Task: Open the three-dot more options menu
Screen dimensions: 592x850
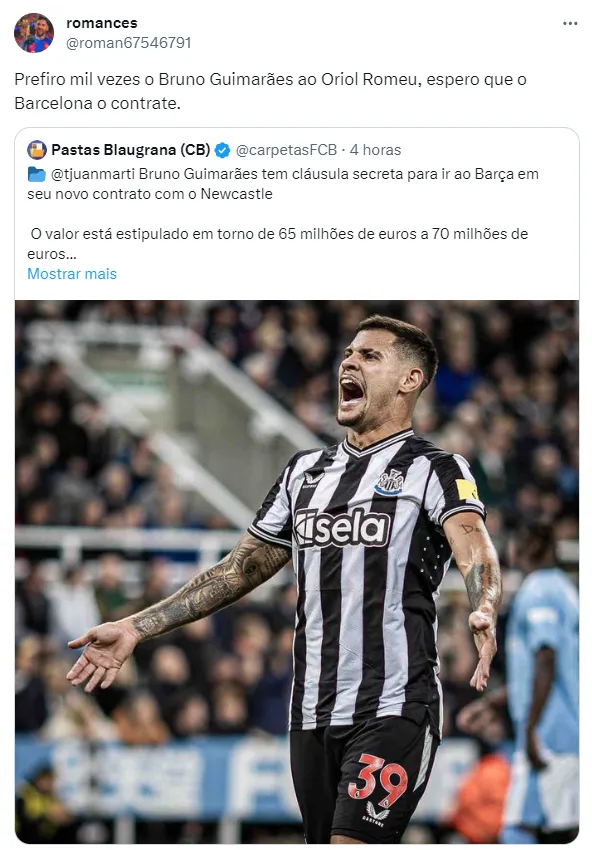Action: [570, 23]
